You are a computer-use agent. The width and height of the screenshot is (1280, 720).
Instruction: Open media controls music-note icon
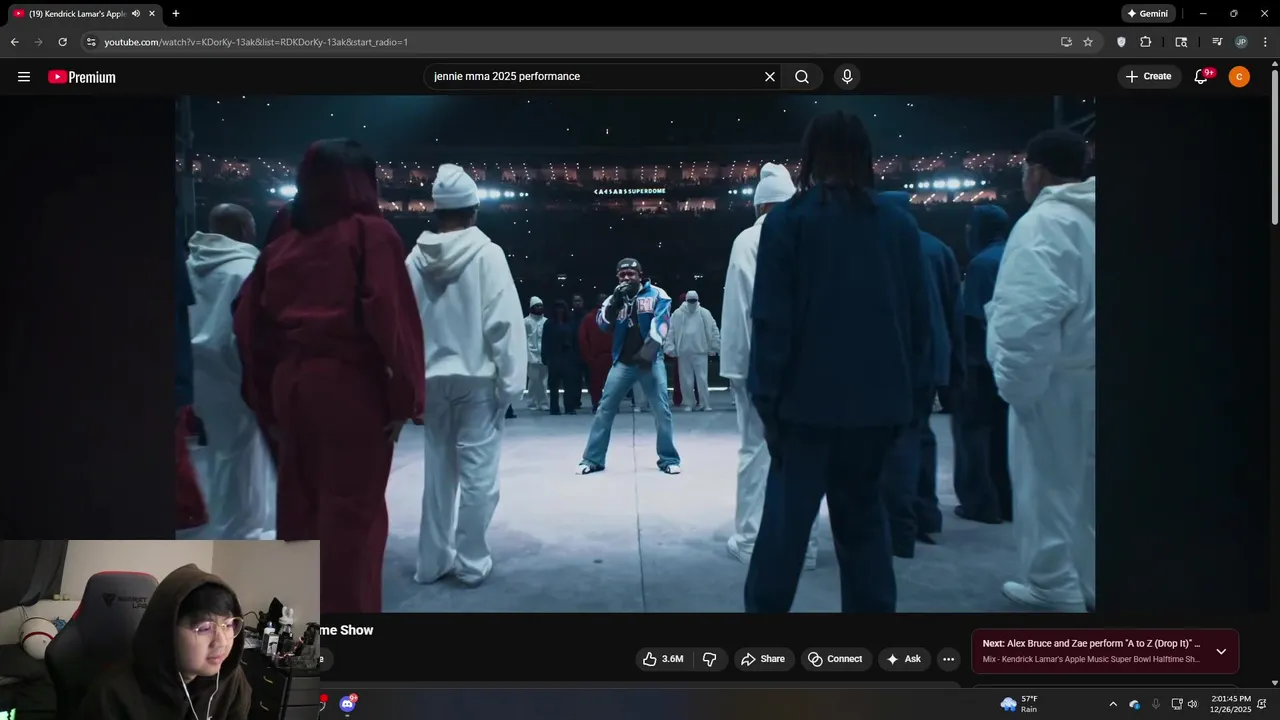[x=1217, y=42]
